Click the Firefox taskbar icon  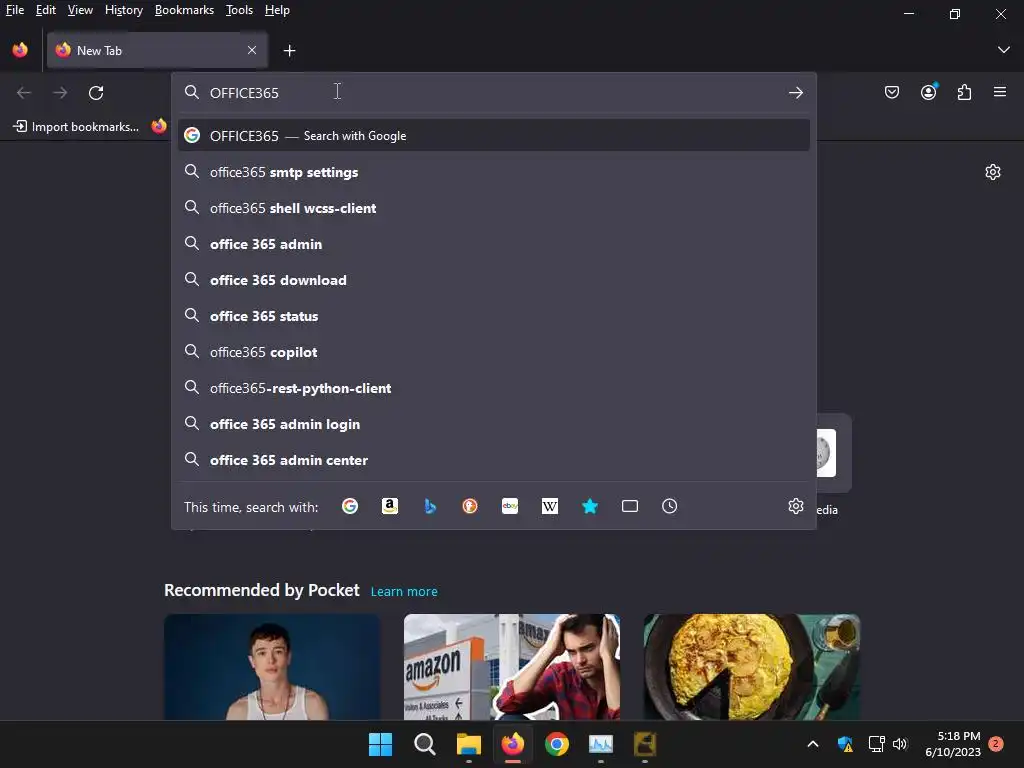(513, 744)
